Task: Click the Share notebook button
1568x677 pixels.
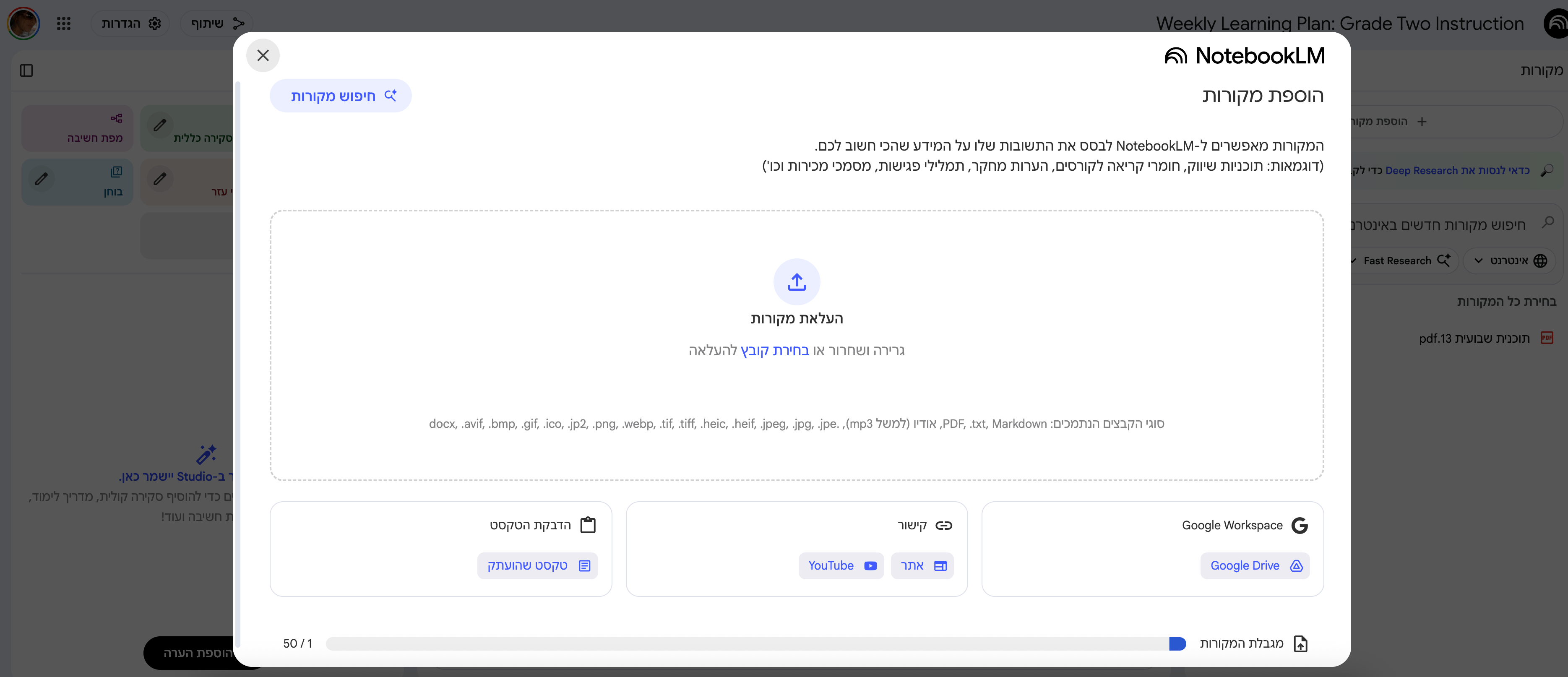Action: click(x=216, y=23)
